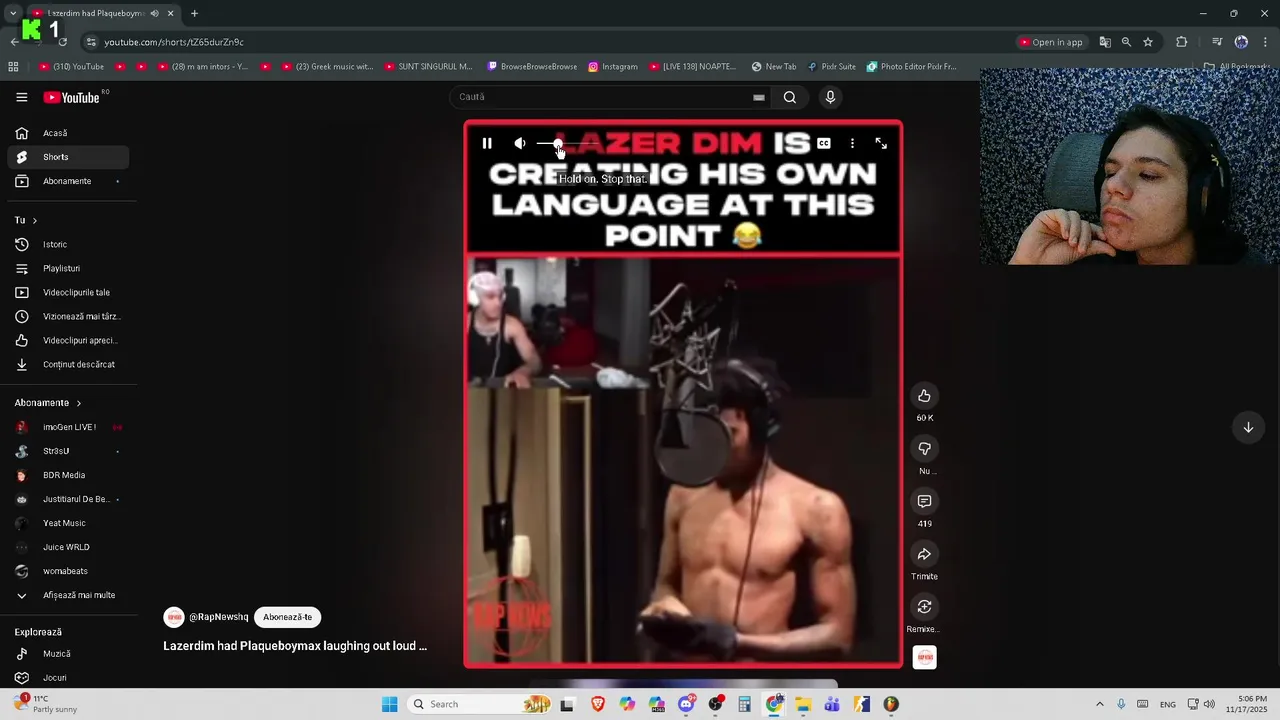Pause the Short with the pause icon

click(x=487, y=143)
